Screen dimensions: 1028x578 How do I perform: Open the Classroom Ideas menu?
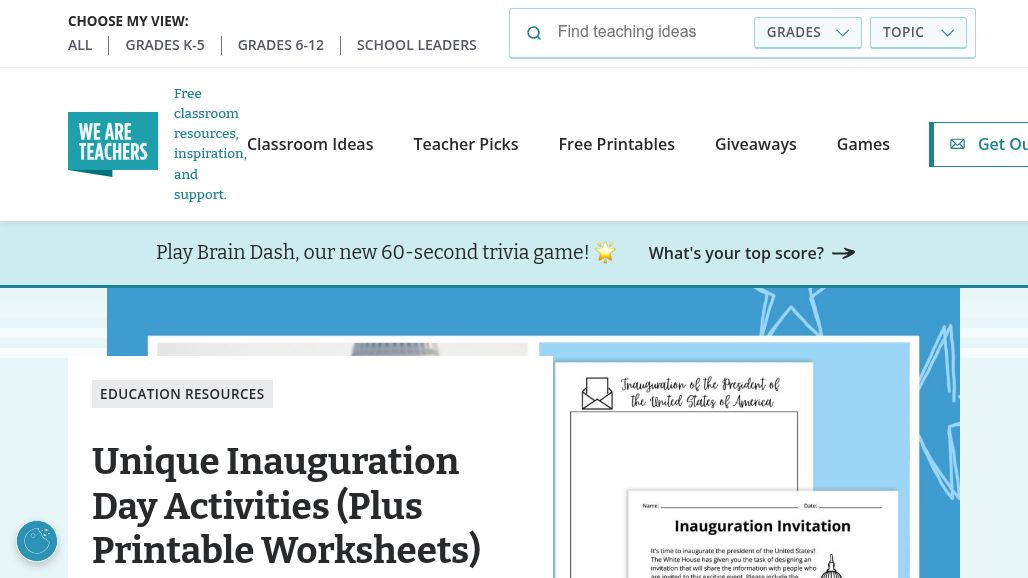pos(310,144)
